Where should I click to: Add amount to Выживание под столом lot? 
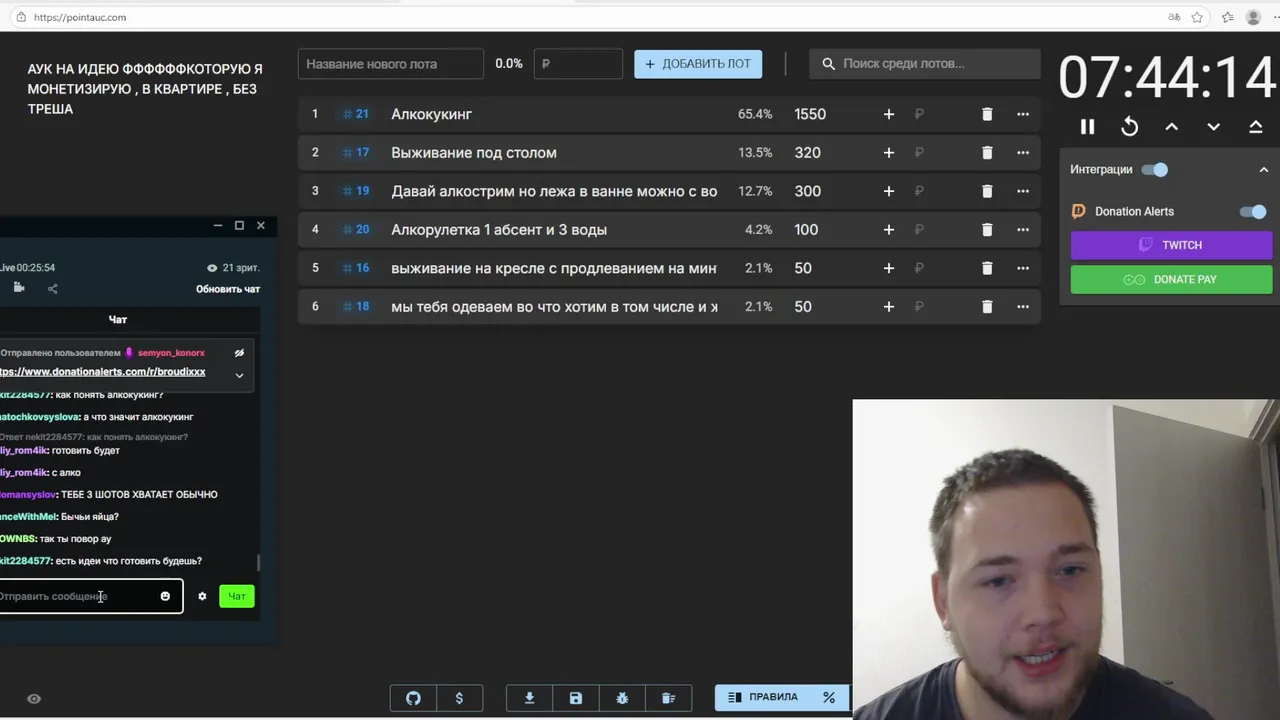point(888,153)
